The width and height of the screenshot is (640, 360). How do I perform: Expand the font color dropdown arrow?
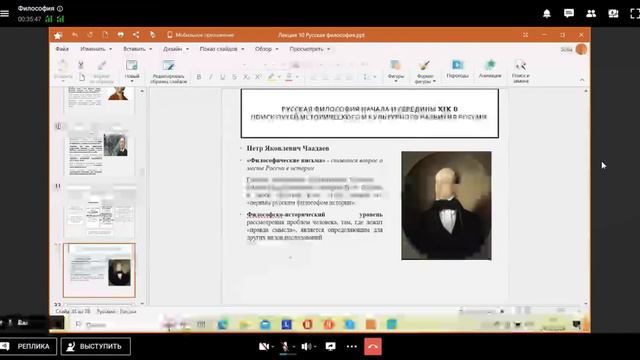(x=297, y=77)
